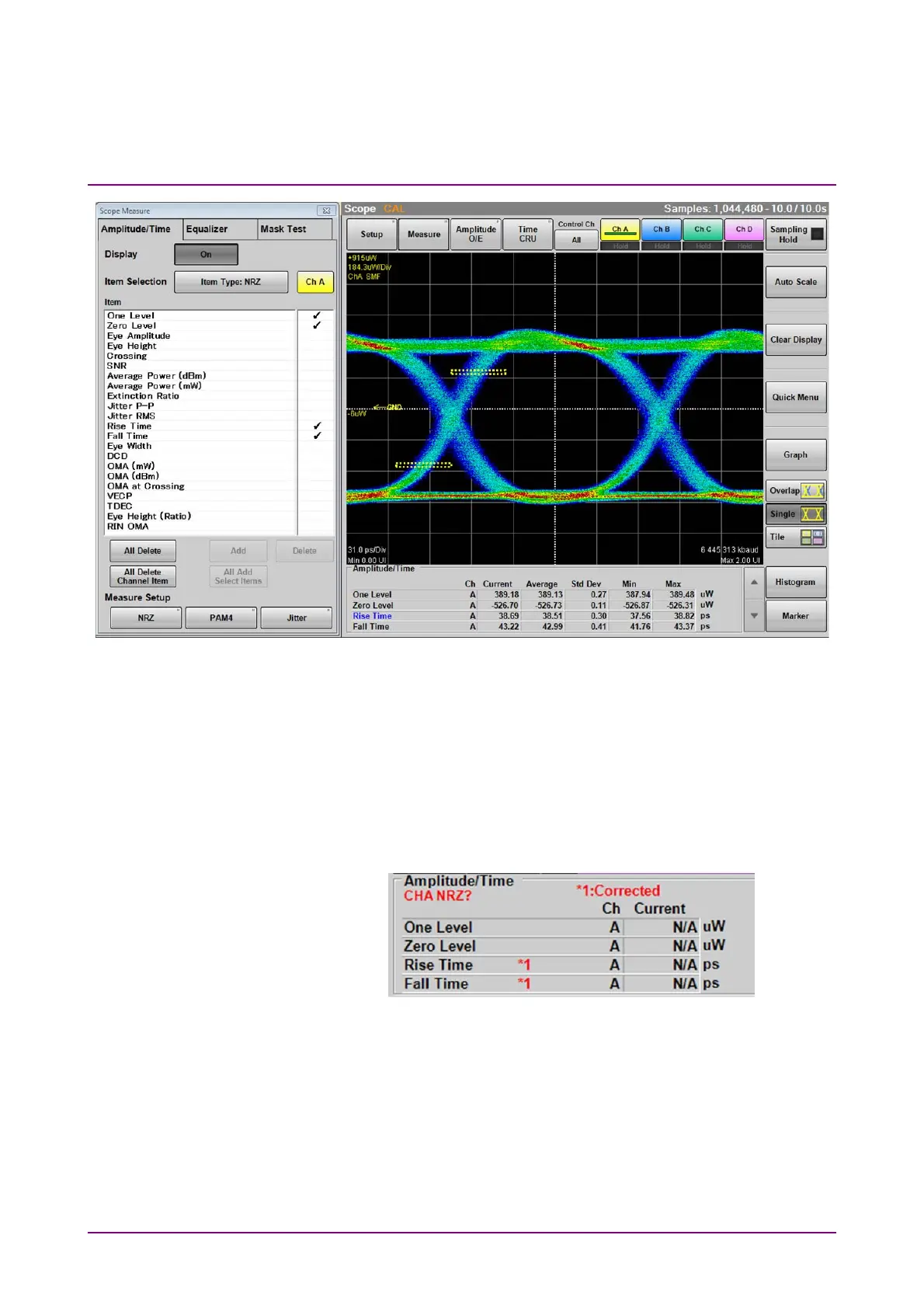Select the Single eye view icon
Image resolution: width=924 pixels, height=1308 pixels.
(x=812, y=514)
